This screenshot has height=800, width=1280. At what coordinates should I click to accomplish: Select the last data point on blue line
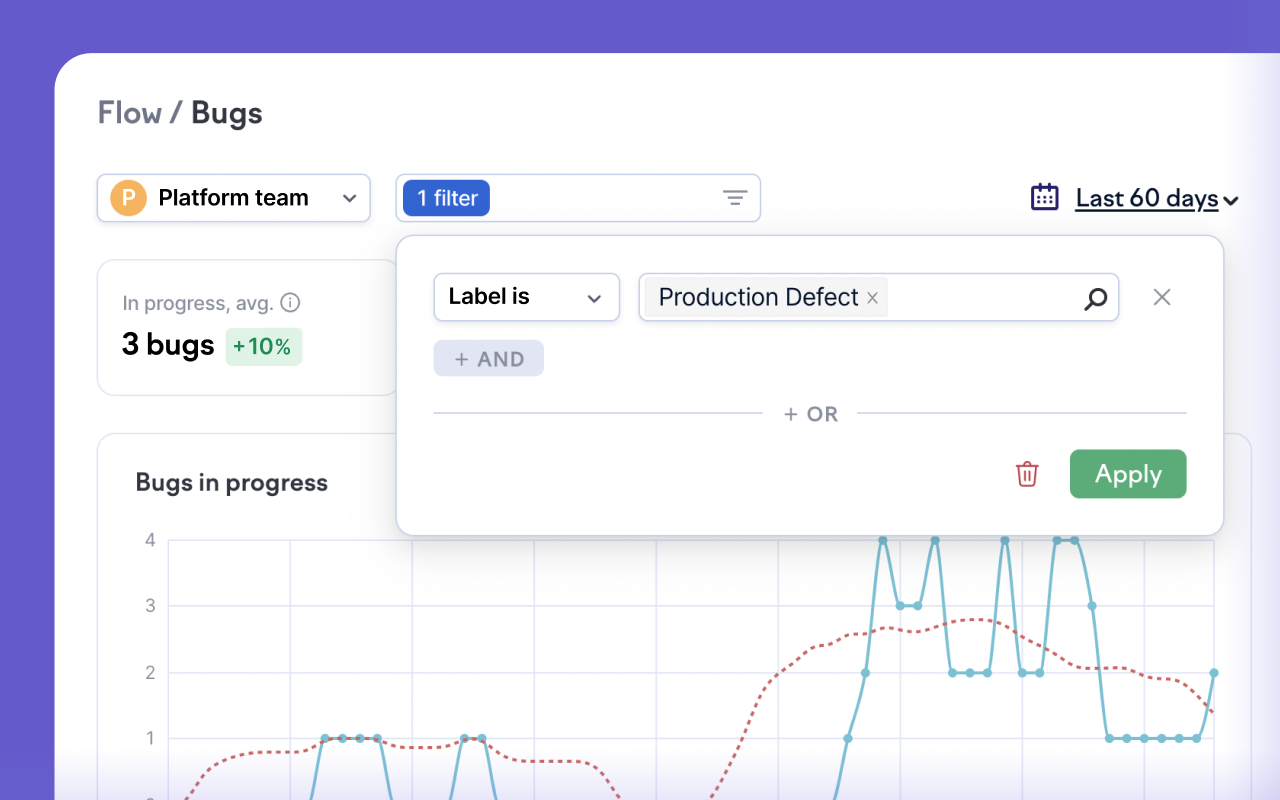(1213, 673)
